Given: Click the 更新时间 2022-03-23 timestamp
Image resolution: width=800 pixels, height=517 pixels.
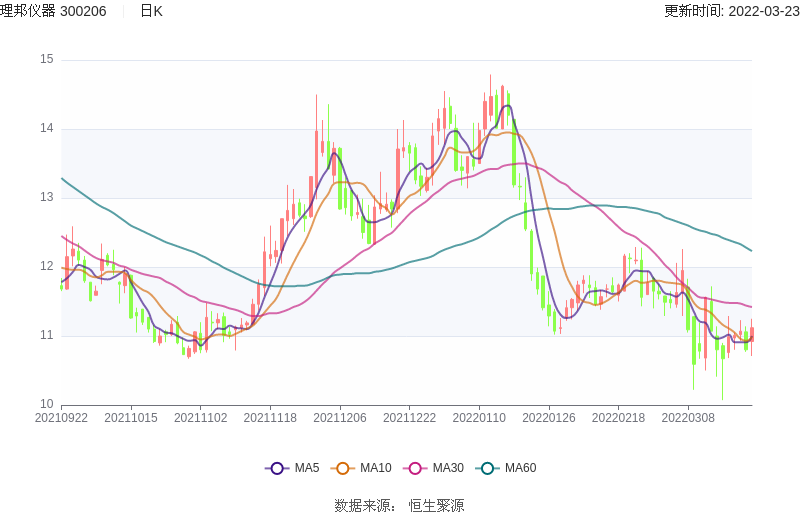Looking at the screenshot, I should (x=731, y=11).
